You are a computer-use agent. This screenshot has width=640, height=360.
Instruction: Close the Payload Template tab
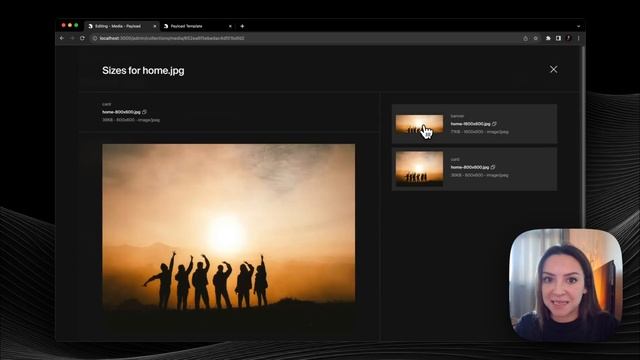(x=230, y=26)
